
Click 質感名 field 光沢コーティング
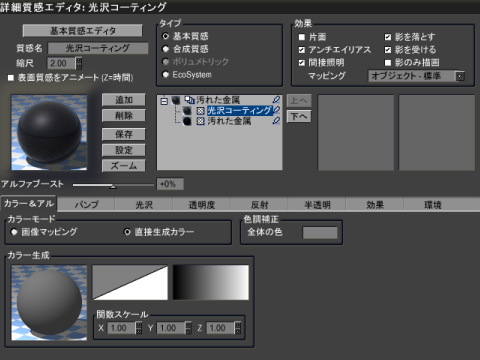[98, 48]
